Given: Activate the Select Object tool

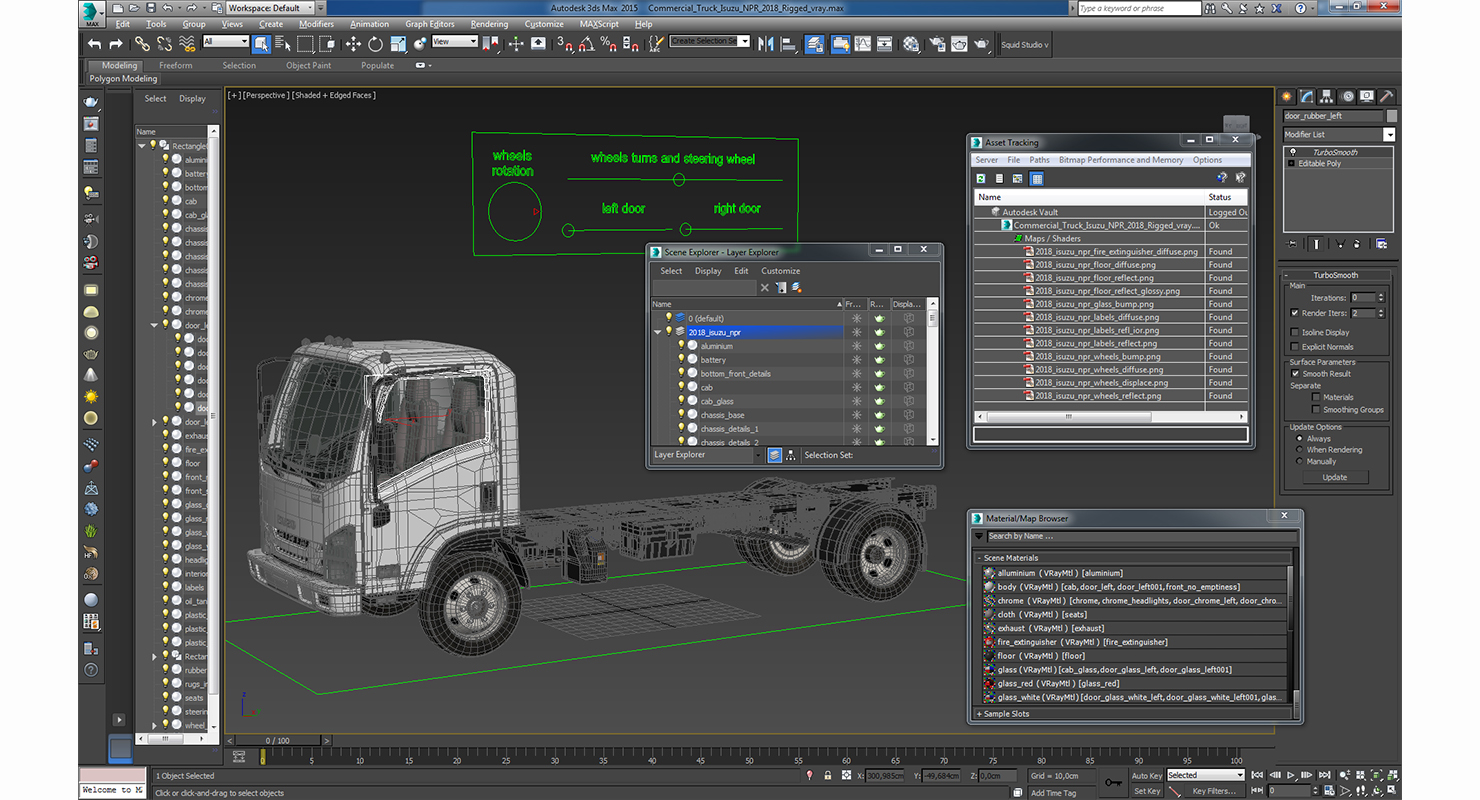Looking at the screenshot, I should tap(261, 44).
